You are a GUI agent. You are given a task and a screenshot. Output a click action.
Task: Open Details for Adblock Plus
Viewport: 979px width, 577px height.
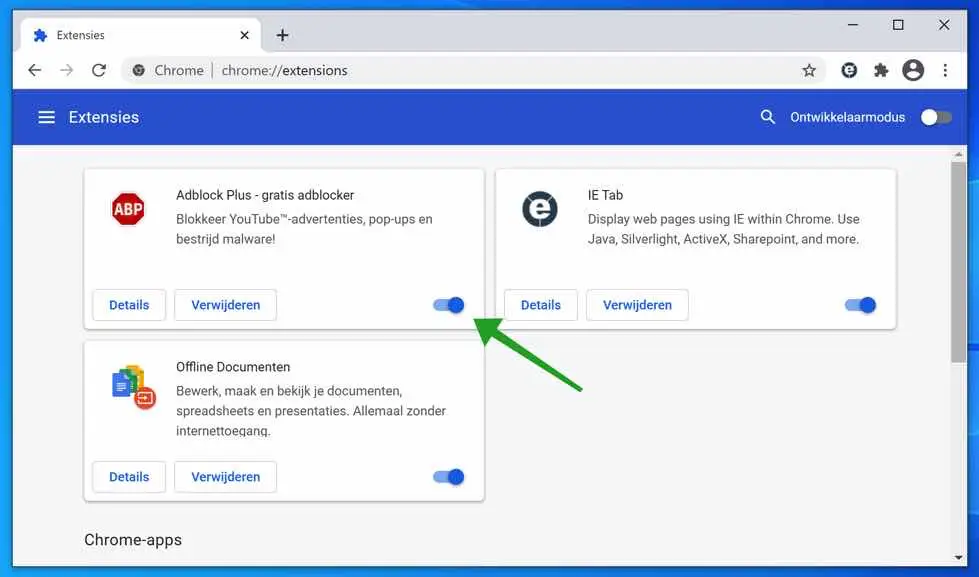pyautogui.click(x=129, y=305)
